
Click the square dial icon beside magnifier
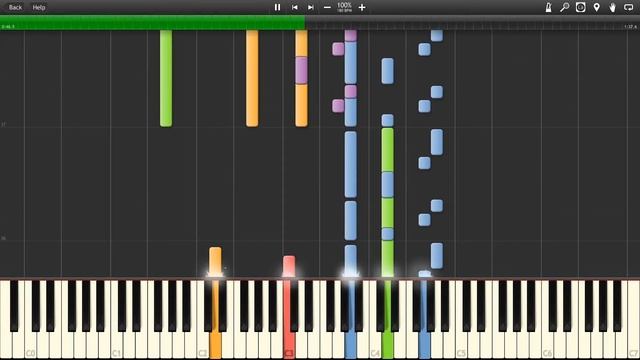click(x=580, y=7)
